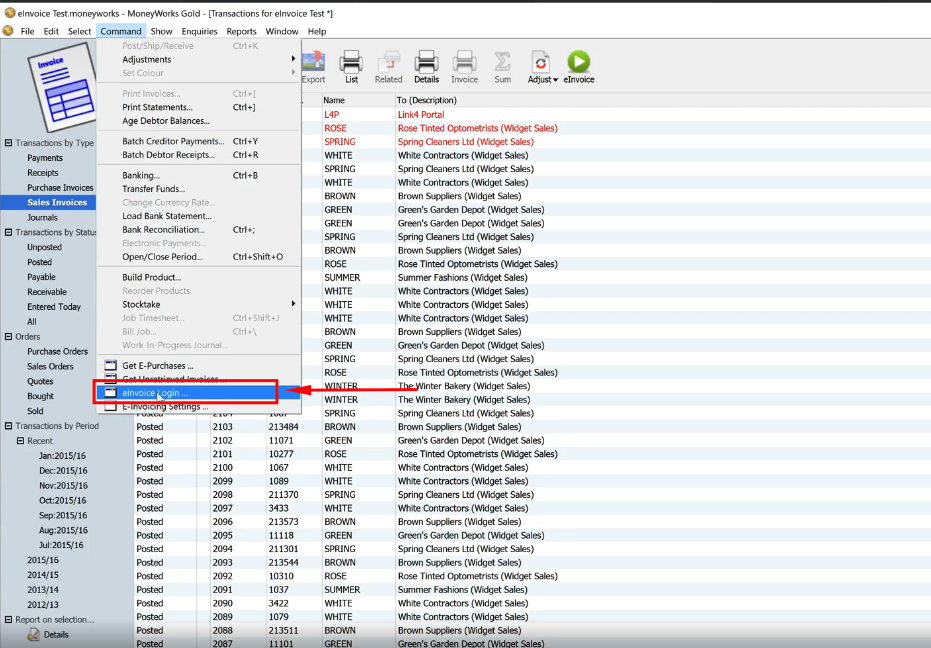Click the Details printer toolbar icon

[x=426, y=62]
